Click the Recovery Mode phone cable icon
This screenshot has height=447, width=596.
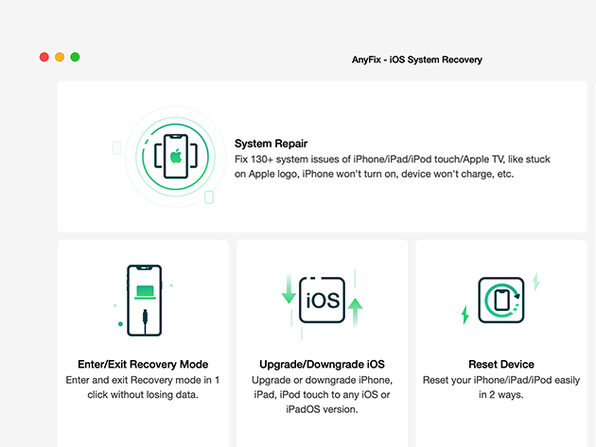(x=144, y=300)
